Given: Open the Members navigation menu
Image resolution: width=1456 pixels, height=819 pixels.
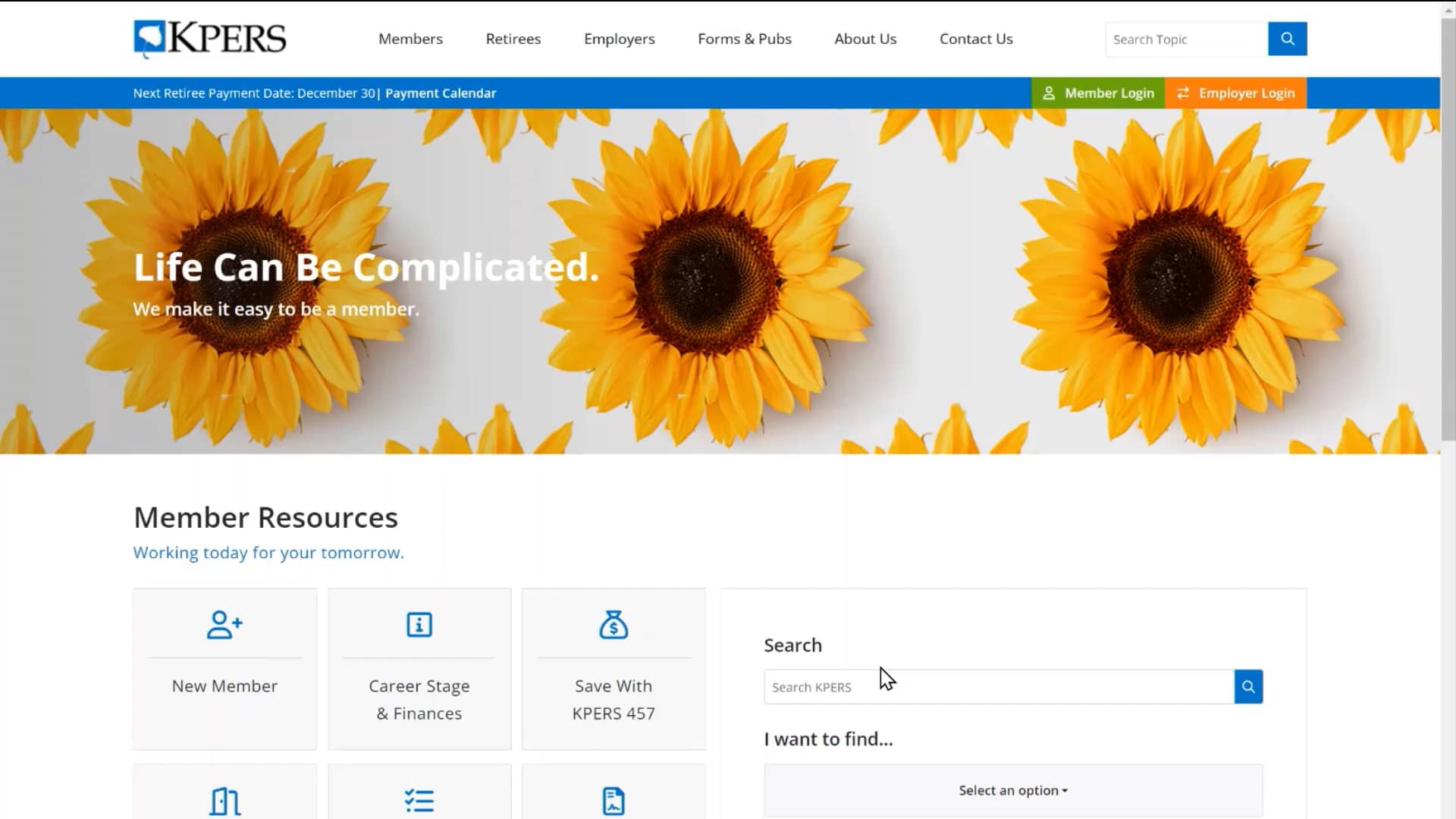Looking at the screenshot, I should (410, 39).
